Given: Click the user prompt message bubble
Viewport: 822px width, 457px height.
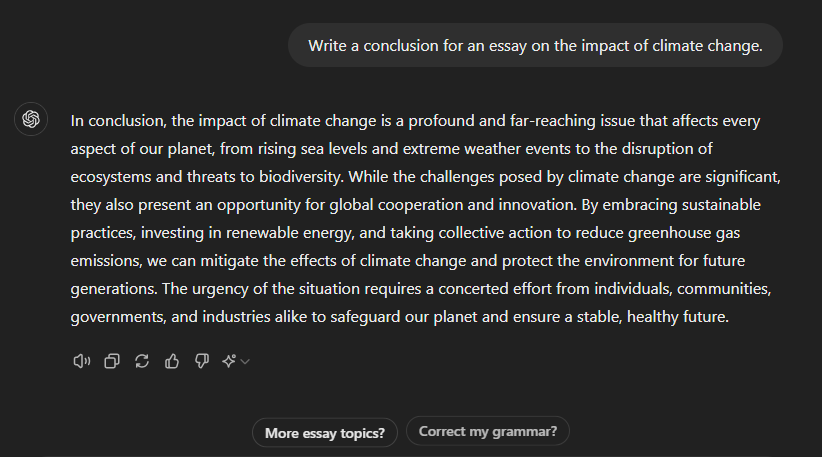Looking at the screenshot, I should pos(535,45).
